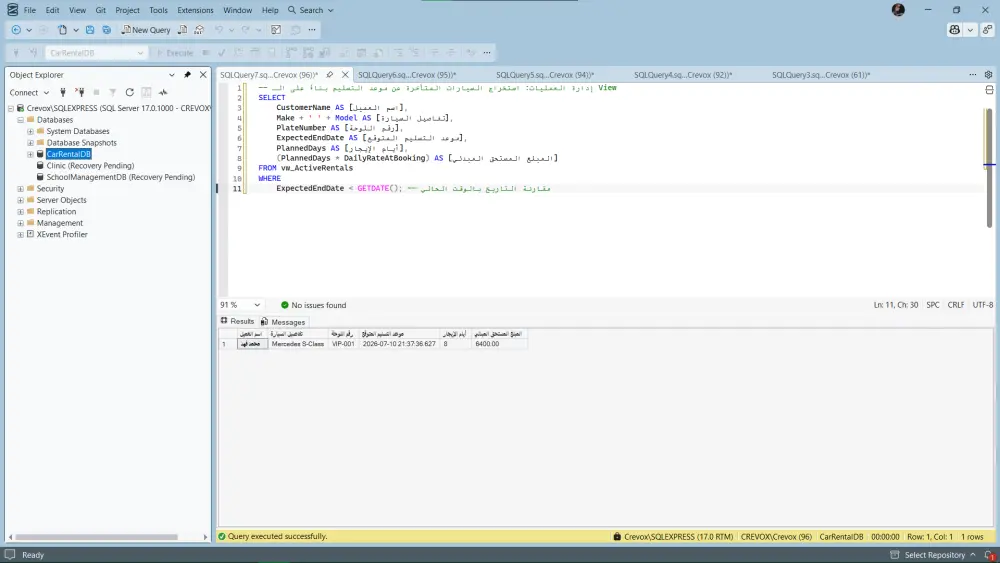Click the Save All icon
1000x563 pixels.
107,30
